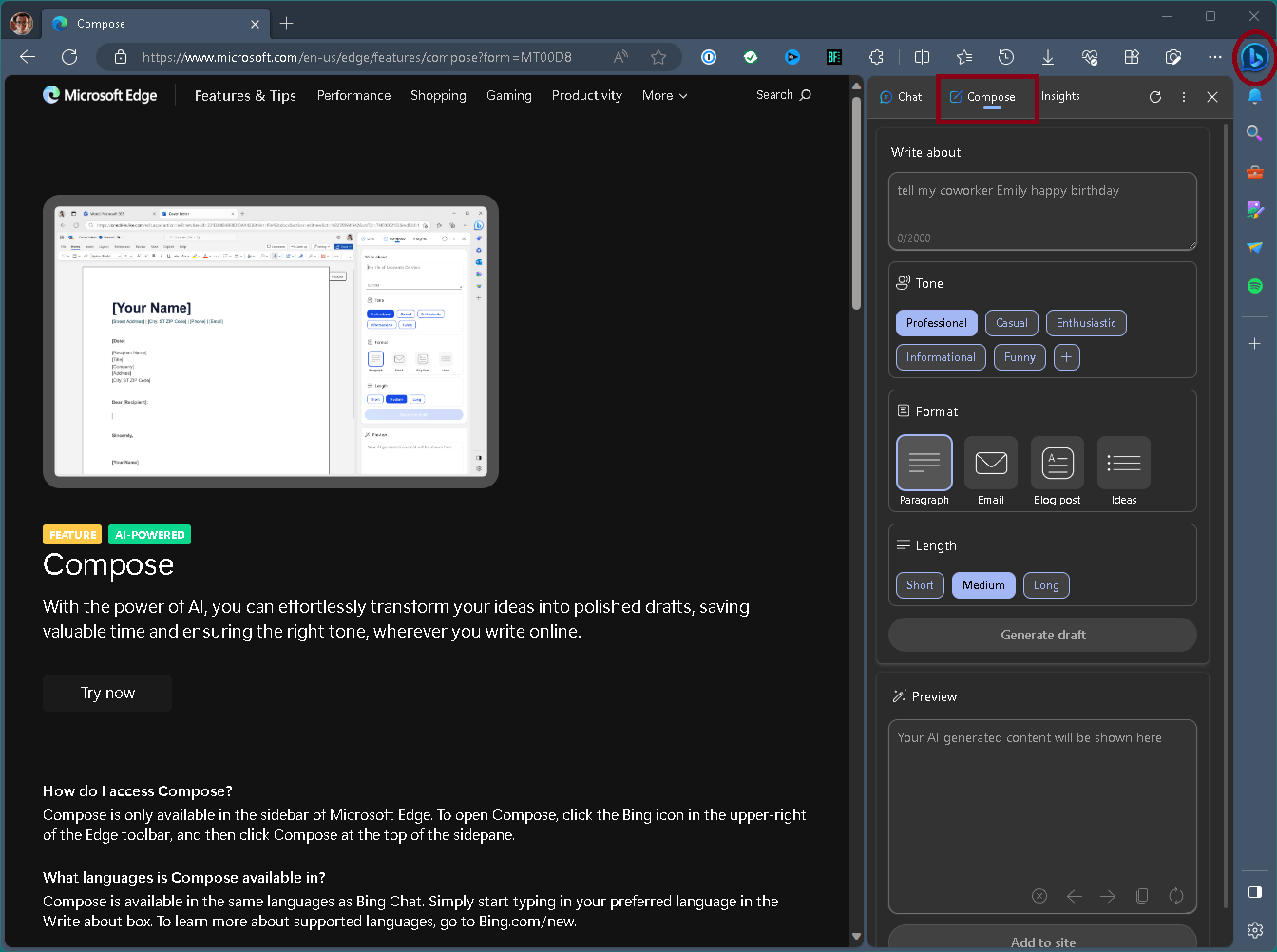This screenshot has height=952, width=1277.
Task: Click the Search button on the webpage
Action: tap(784, 95)
